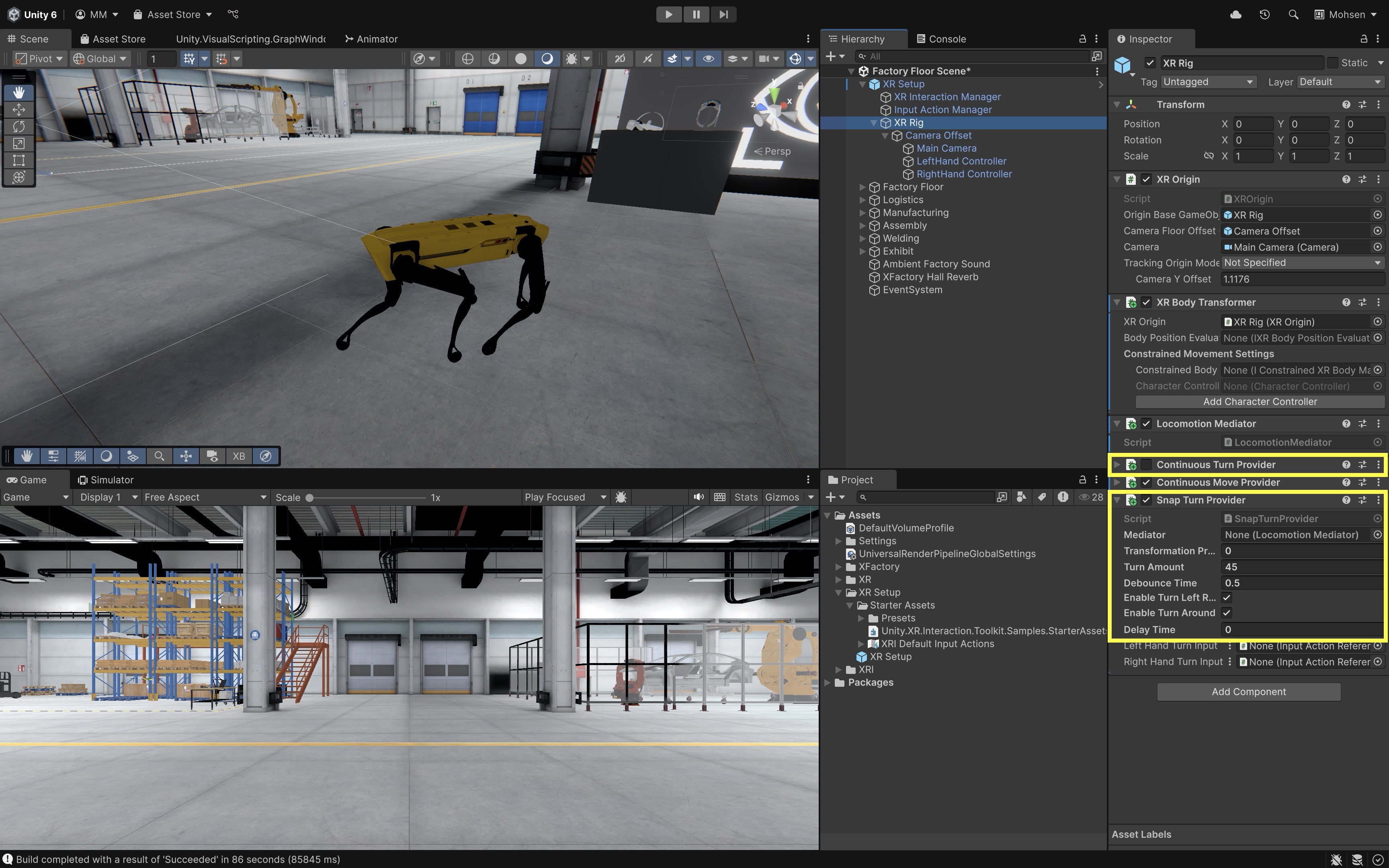
Task: Select the Hand view tool in Scene
Action: coord(19,92)
